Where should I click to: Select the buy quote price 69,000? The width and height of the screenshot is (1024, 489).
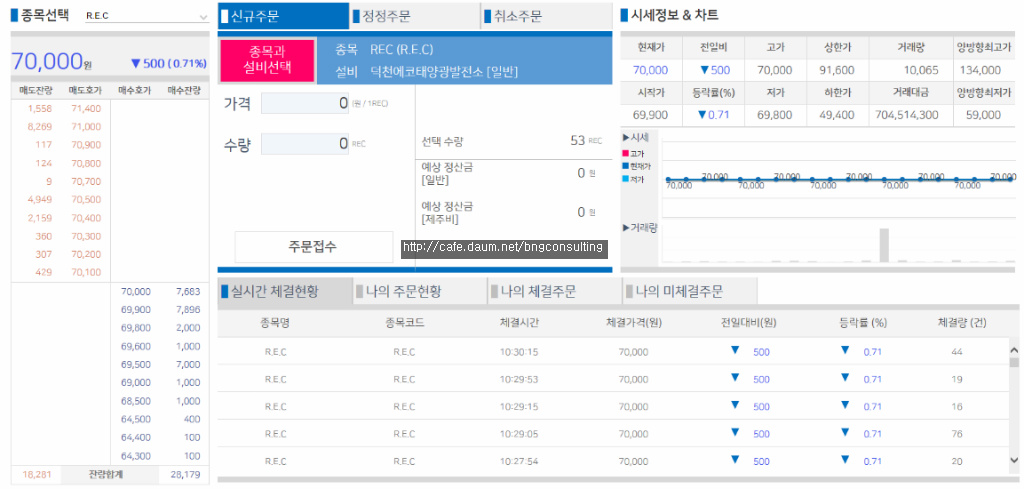pyautogui.click(x=136, y=383)
